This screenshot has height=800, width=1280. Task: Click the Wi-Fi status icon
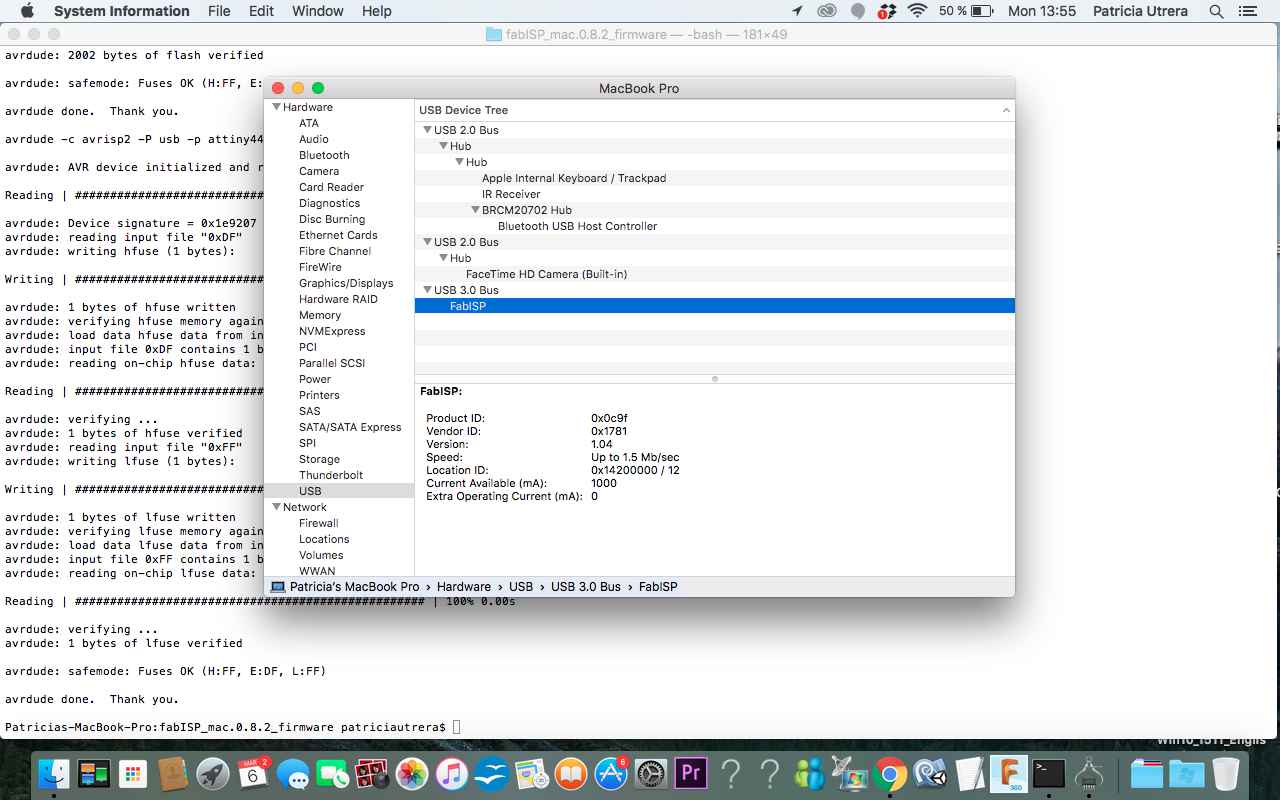point(917,11)
